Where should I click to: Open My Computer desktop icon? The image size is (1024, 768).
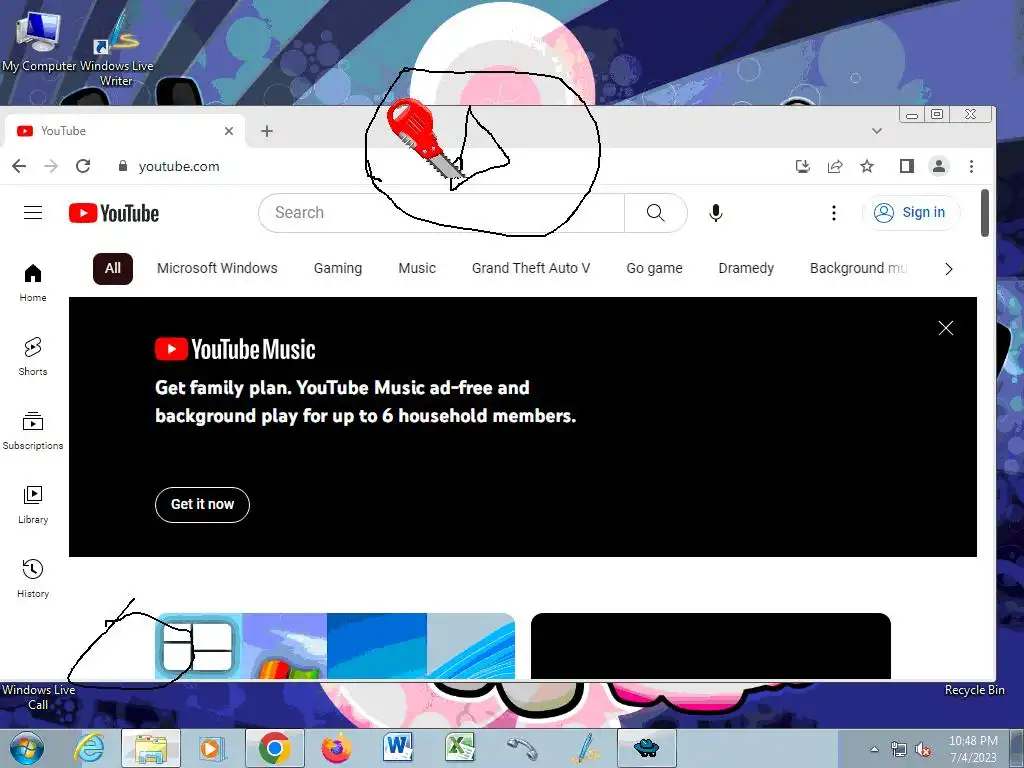(x=39, y=40)
